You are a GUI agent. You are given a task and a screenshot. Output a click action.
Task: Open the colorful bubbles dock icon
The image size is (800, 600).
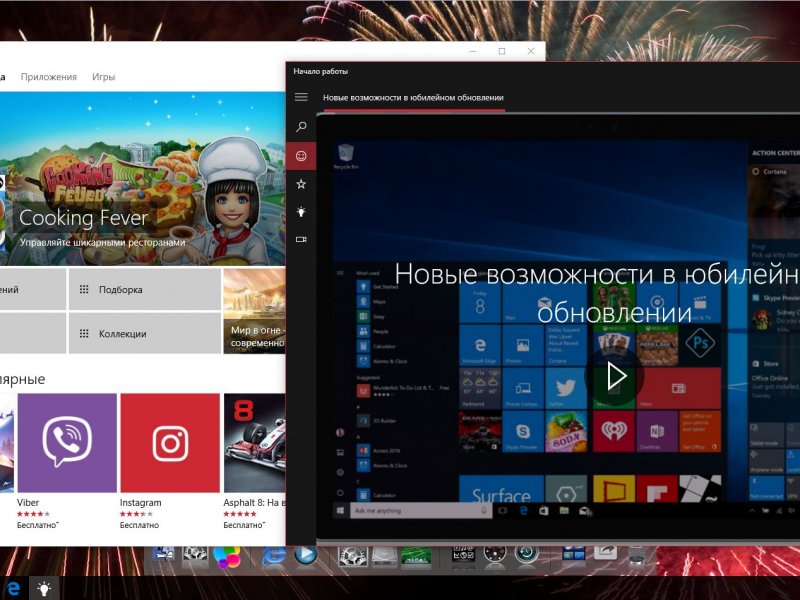point(226,556)
